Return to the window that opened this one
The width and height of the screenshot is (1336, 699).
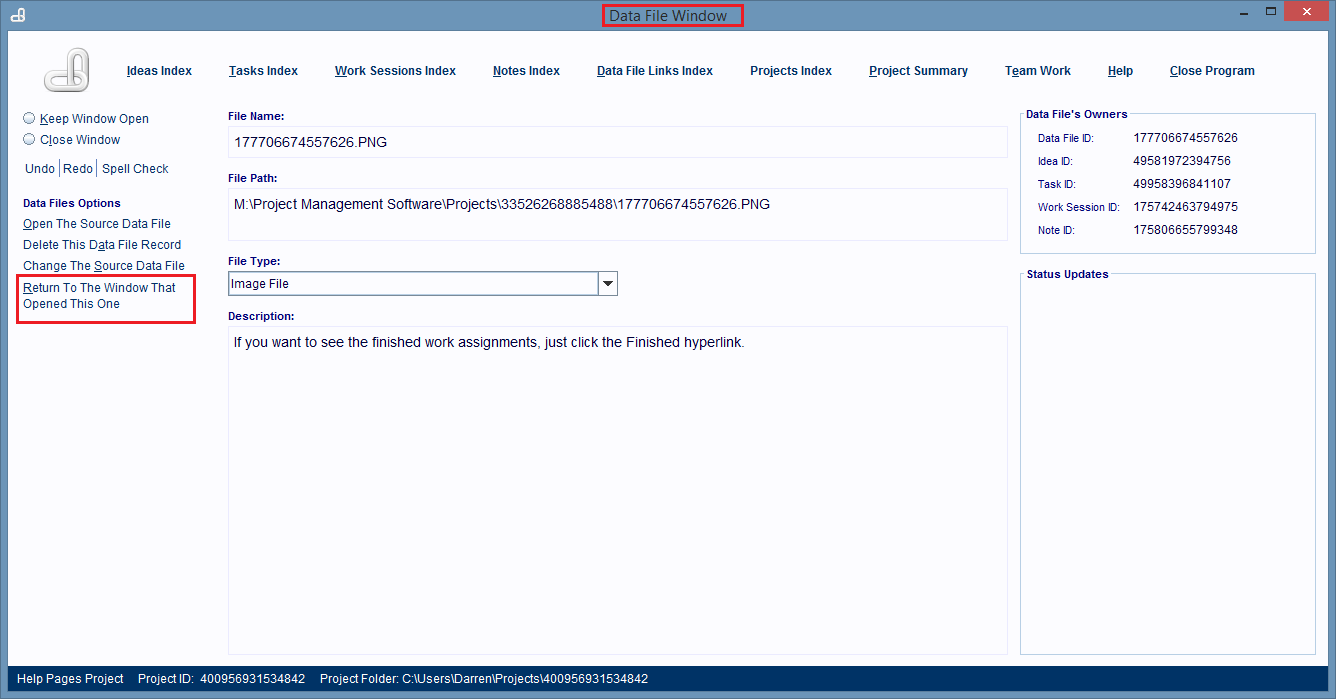(x=99, y=296)
